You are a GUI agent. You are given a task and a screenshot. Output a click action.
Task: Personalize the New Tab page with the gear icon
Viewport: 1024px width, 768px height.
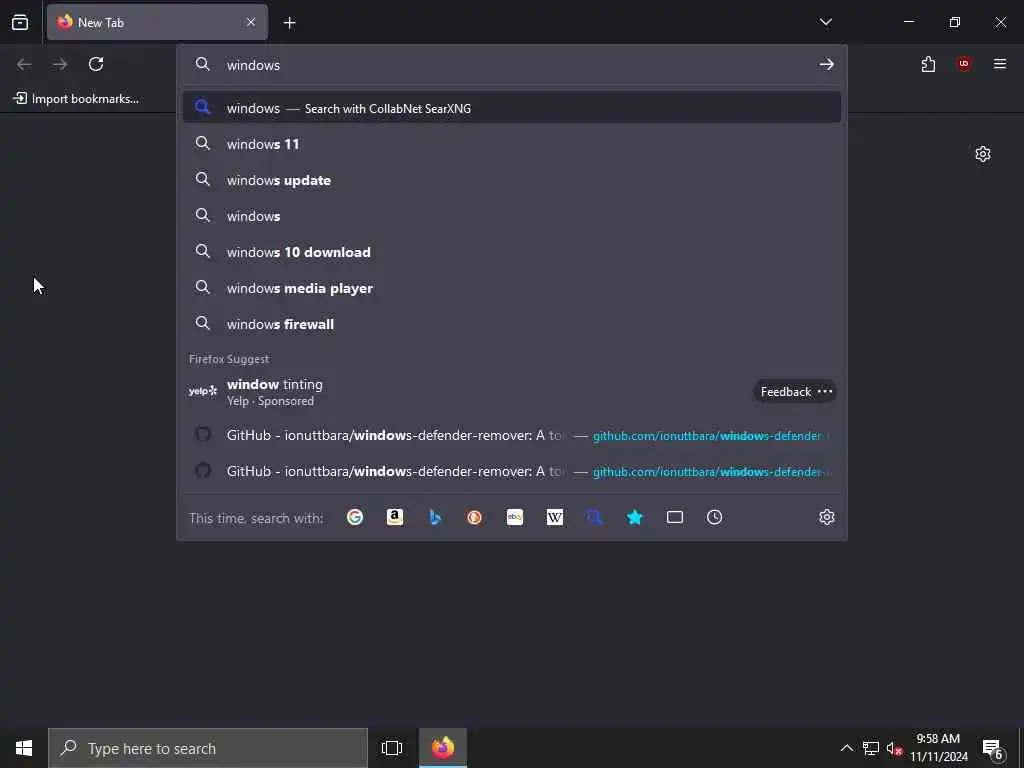tap(983, 154)
